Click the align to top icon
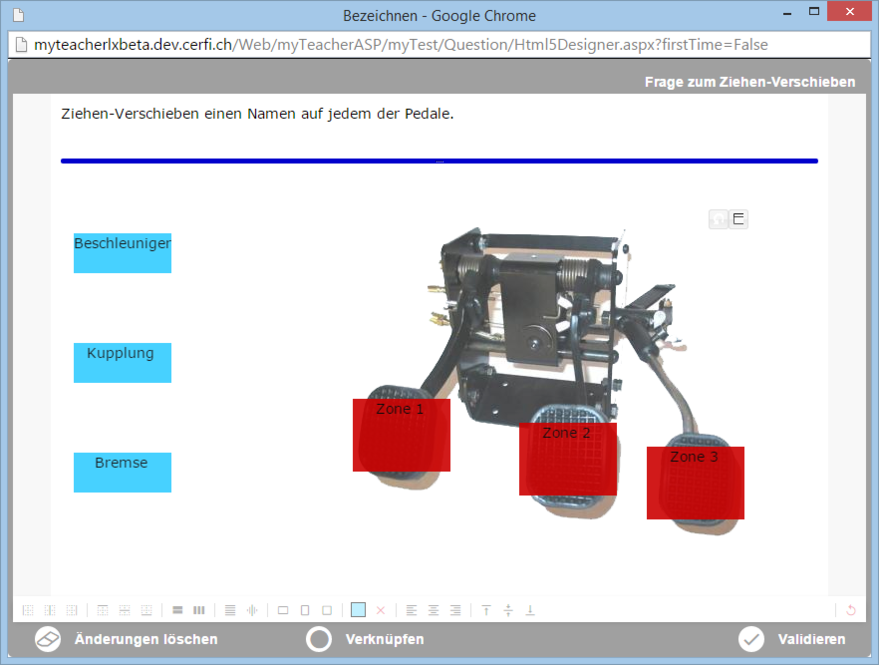The height and width of the screenshot is (665, 879). click(487, 610)
